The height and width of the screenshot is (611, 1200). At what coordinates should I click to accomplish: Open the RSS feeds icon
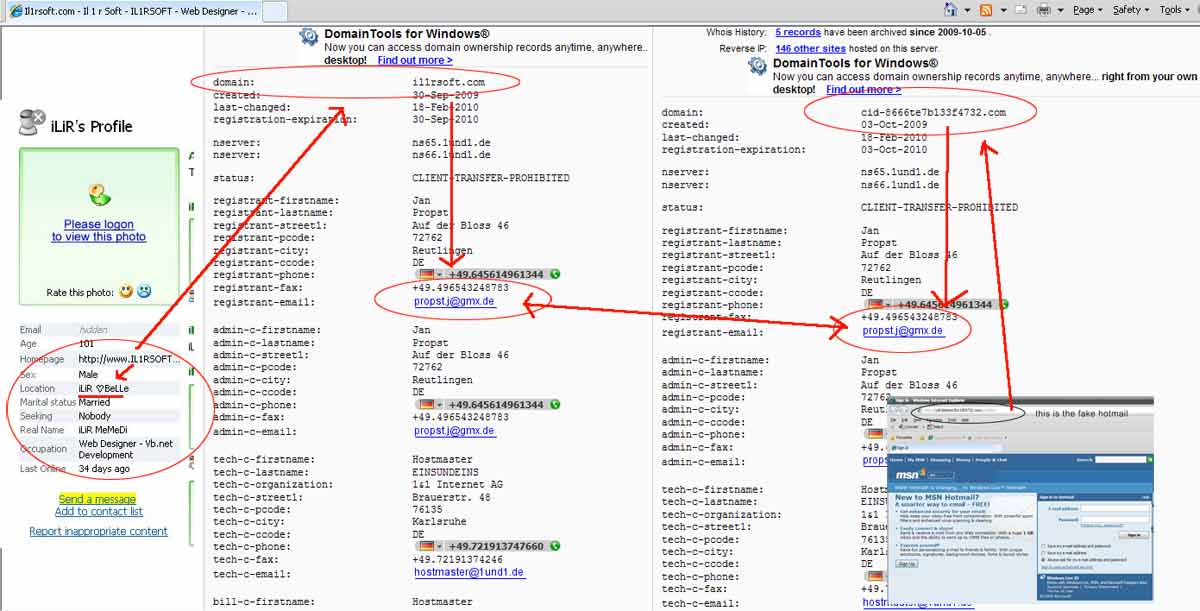tap(986, 10)
